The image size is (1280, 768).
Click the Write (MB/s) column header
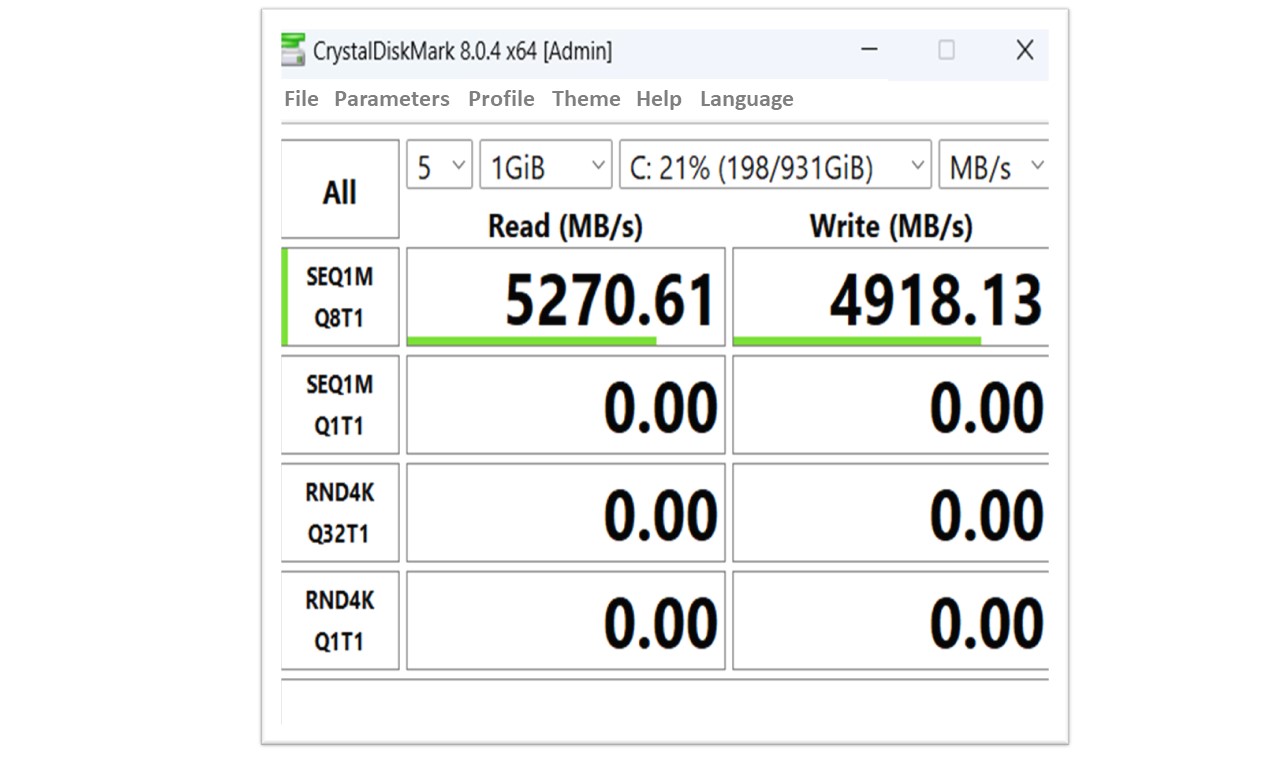891,226
